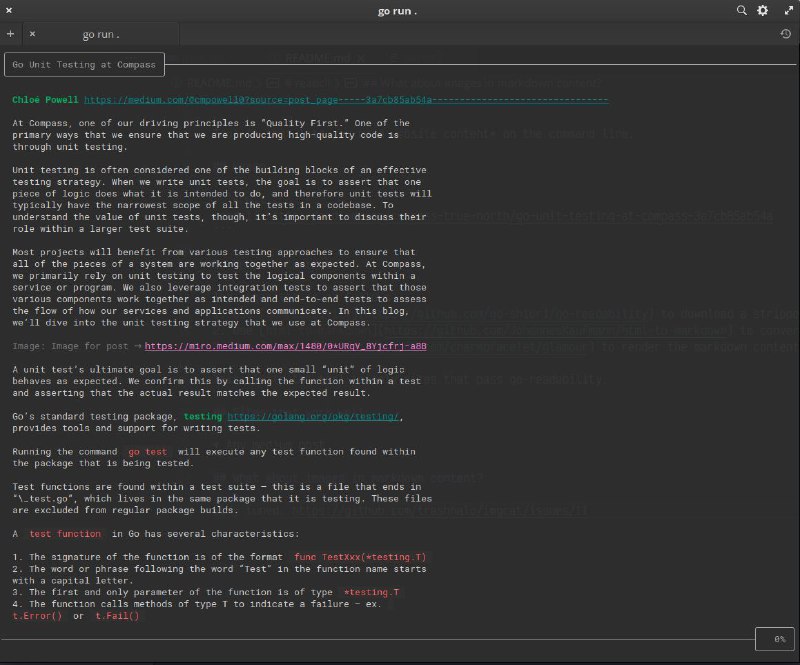Close the 'go run .' tab
The height and width of the screenshot is (665, 800).
tap(32, 34)
